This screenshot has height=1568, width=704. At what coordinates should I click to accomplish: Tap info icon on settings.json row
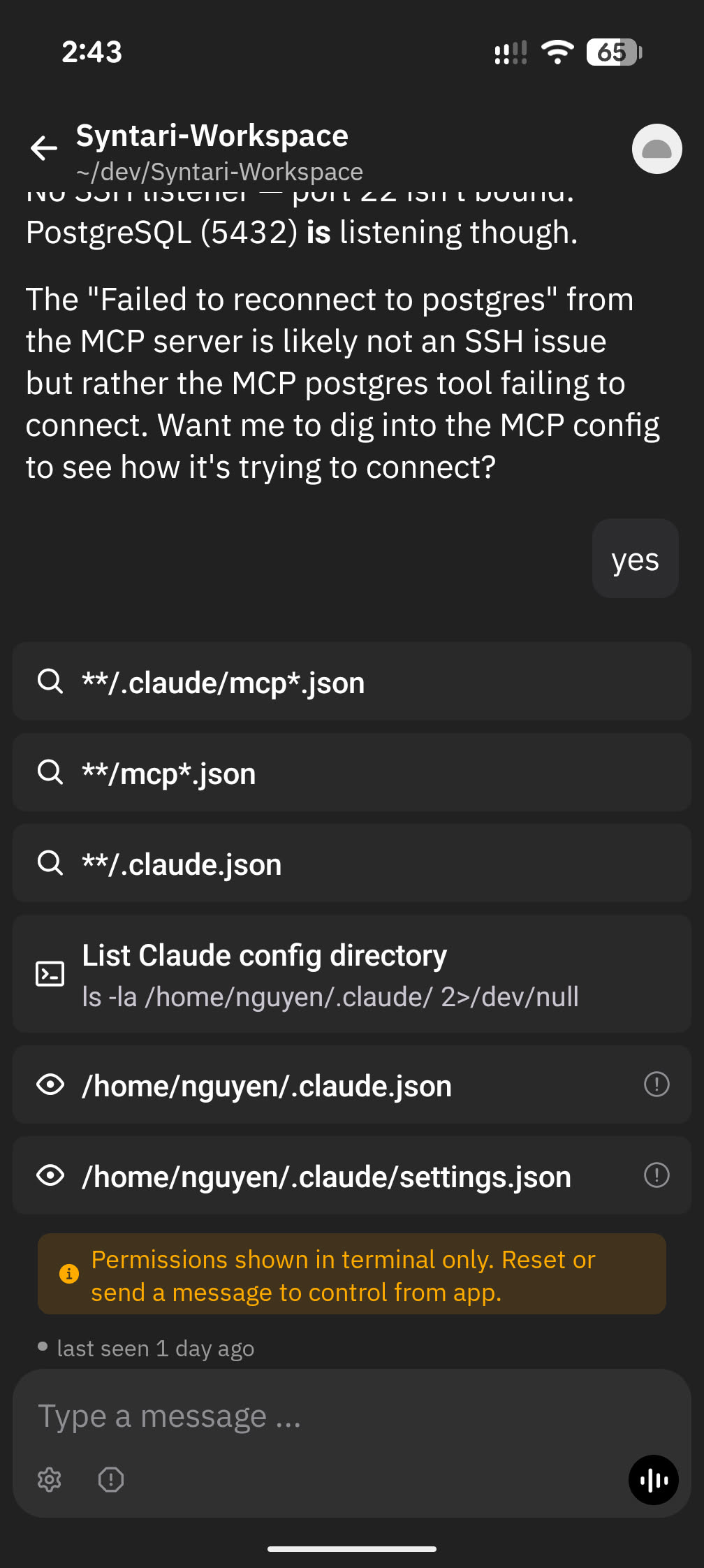(657, 1175)
